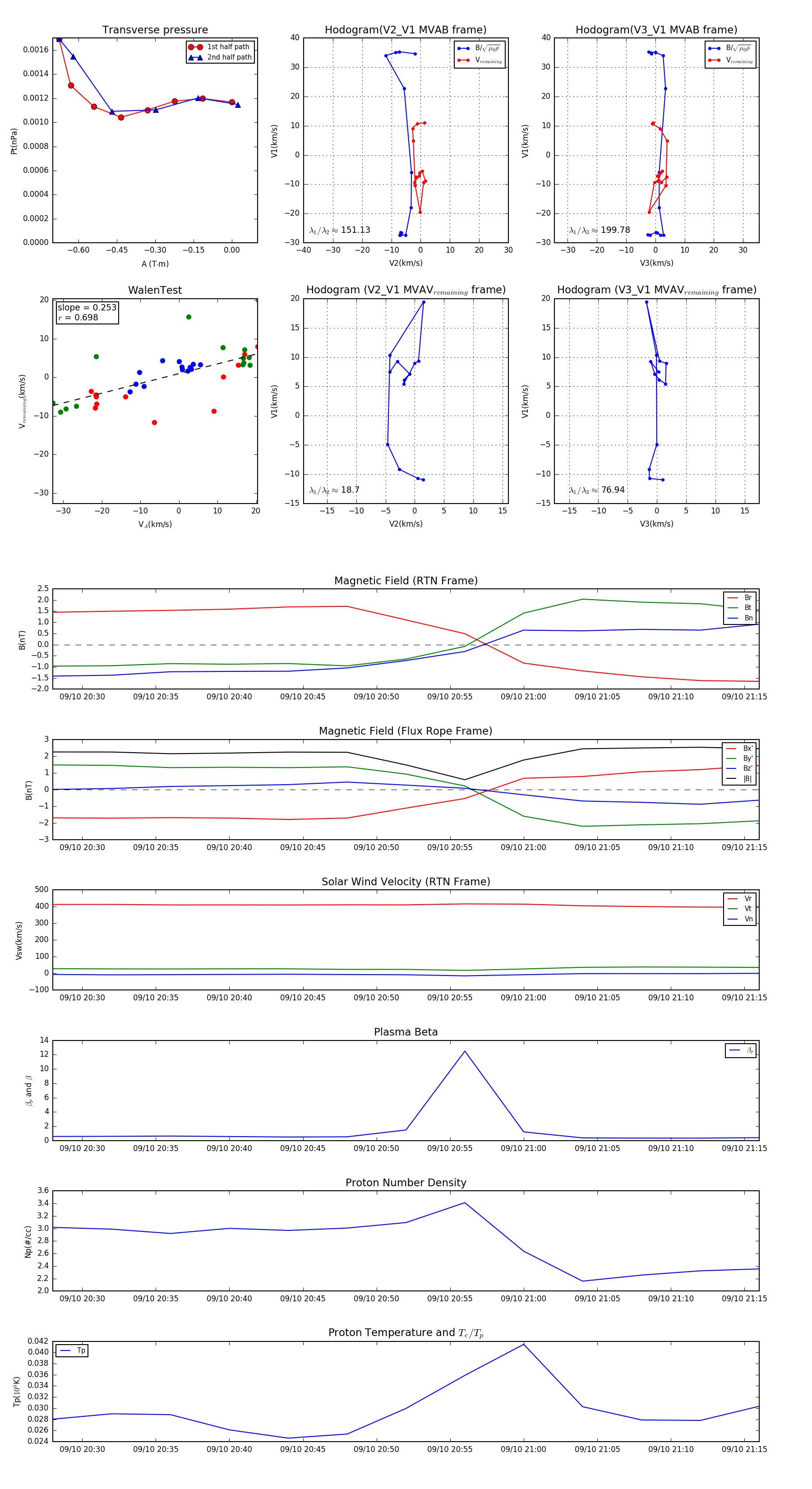The width and height of the screenshot is (812, 1489).
Task: Click 'Solar Wind Velocity (RTN Frame)' title
Action: (x=406, y=882)
